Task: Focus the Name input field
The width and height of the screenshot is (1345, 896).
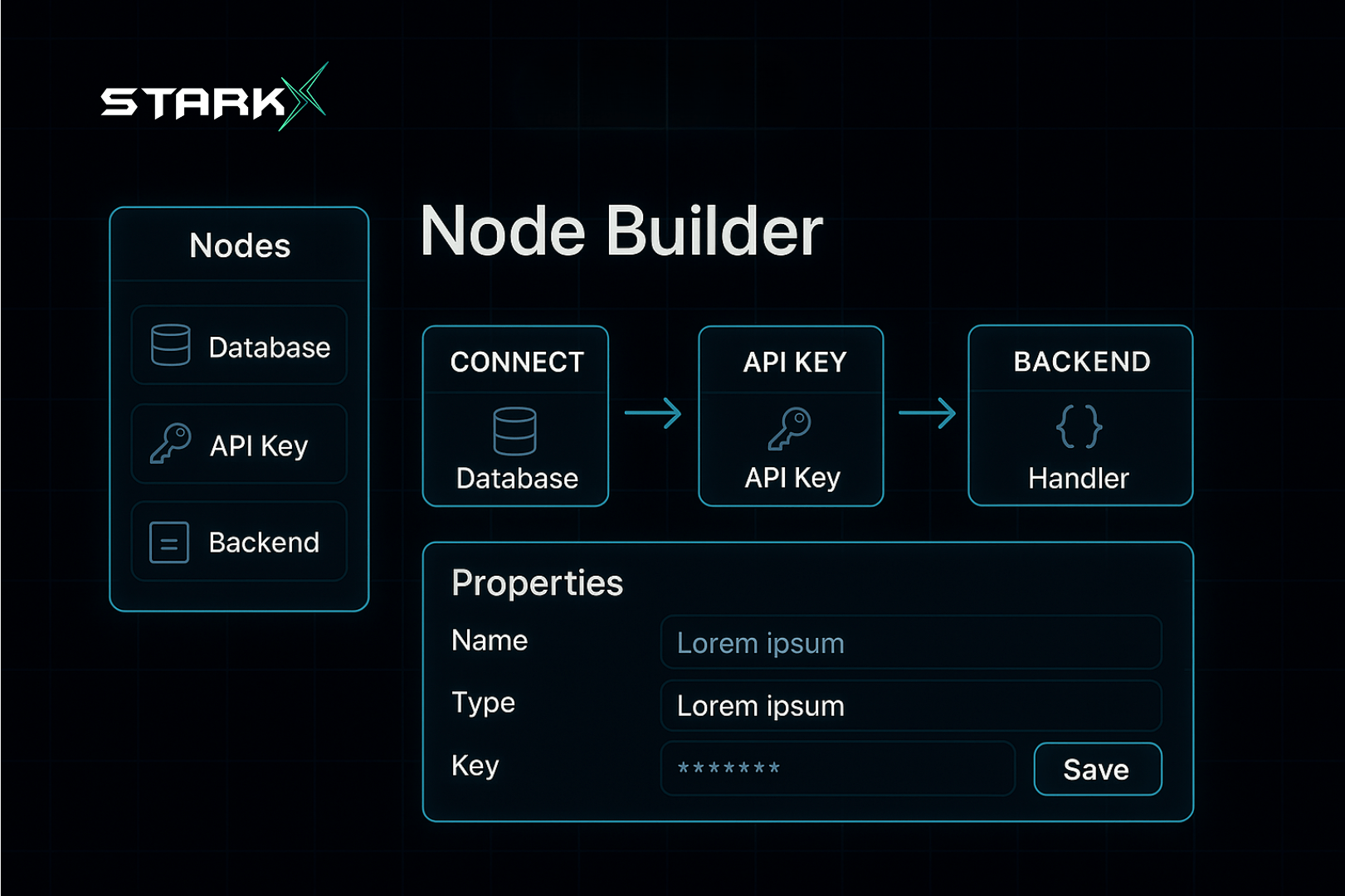Action: [x=911, y=642]
